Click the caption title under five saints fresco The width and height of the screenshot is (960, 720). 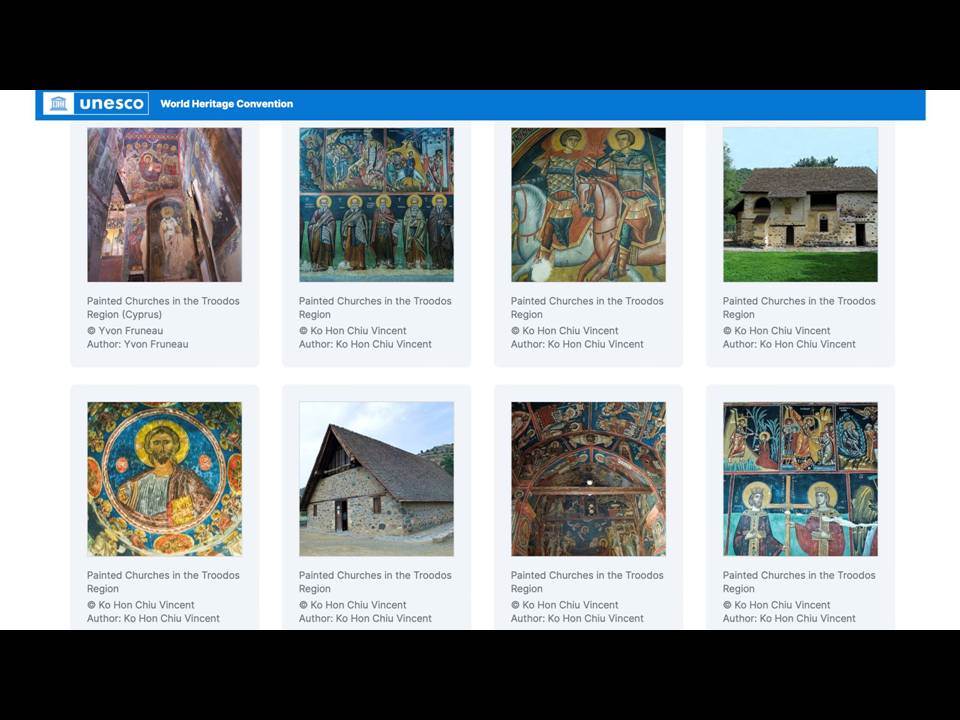[375, 307]
